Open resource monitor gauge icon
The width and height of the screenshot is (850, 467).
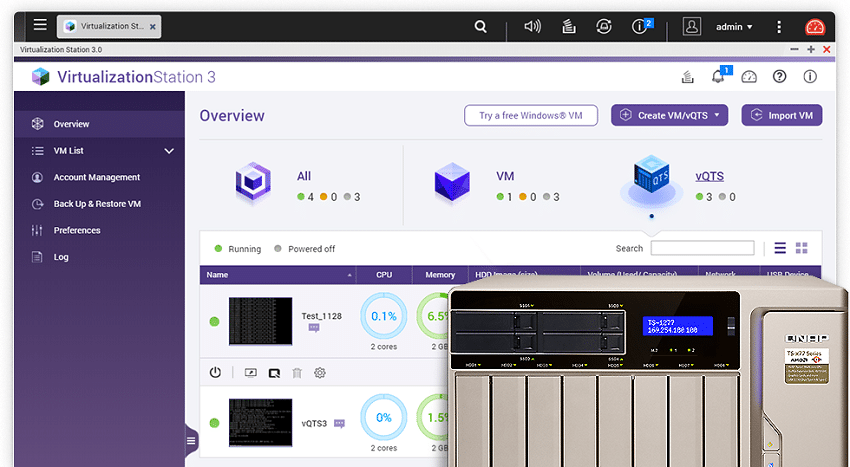[749, 77]
